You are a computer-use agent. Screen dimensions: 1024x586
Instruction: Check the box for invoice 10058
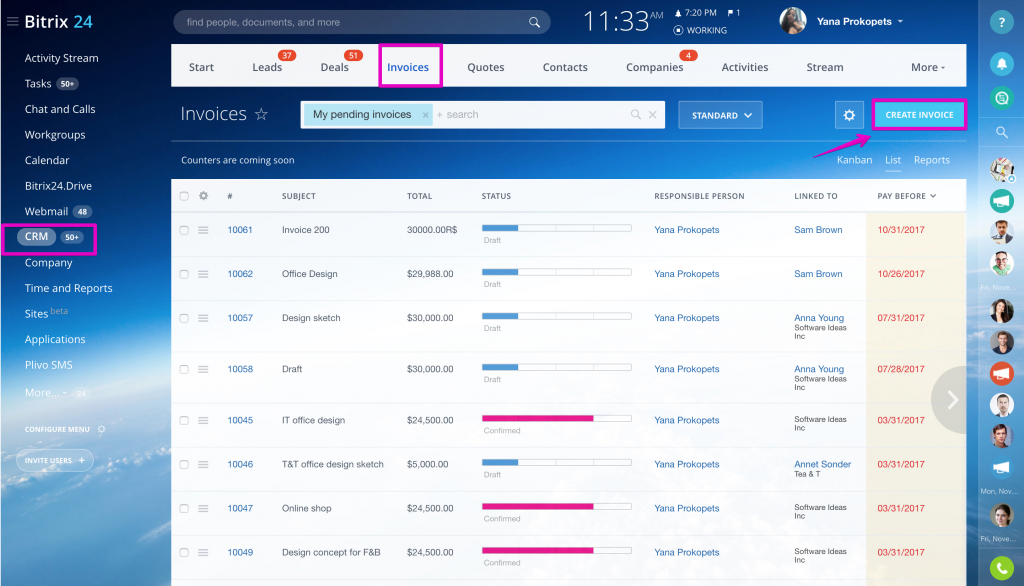(x=184, y=369)
